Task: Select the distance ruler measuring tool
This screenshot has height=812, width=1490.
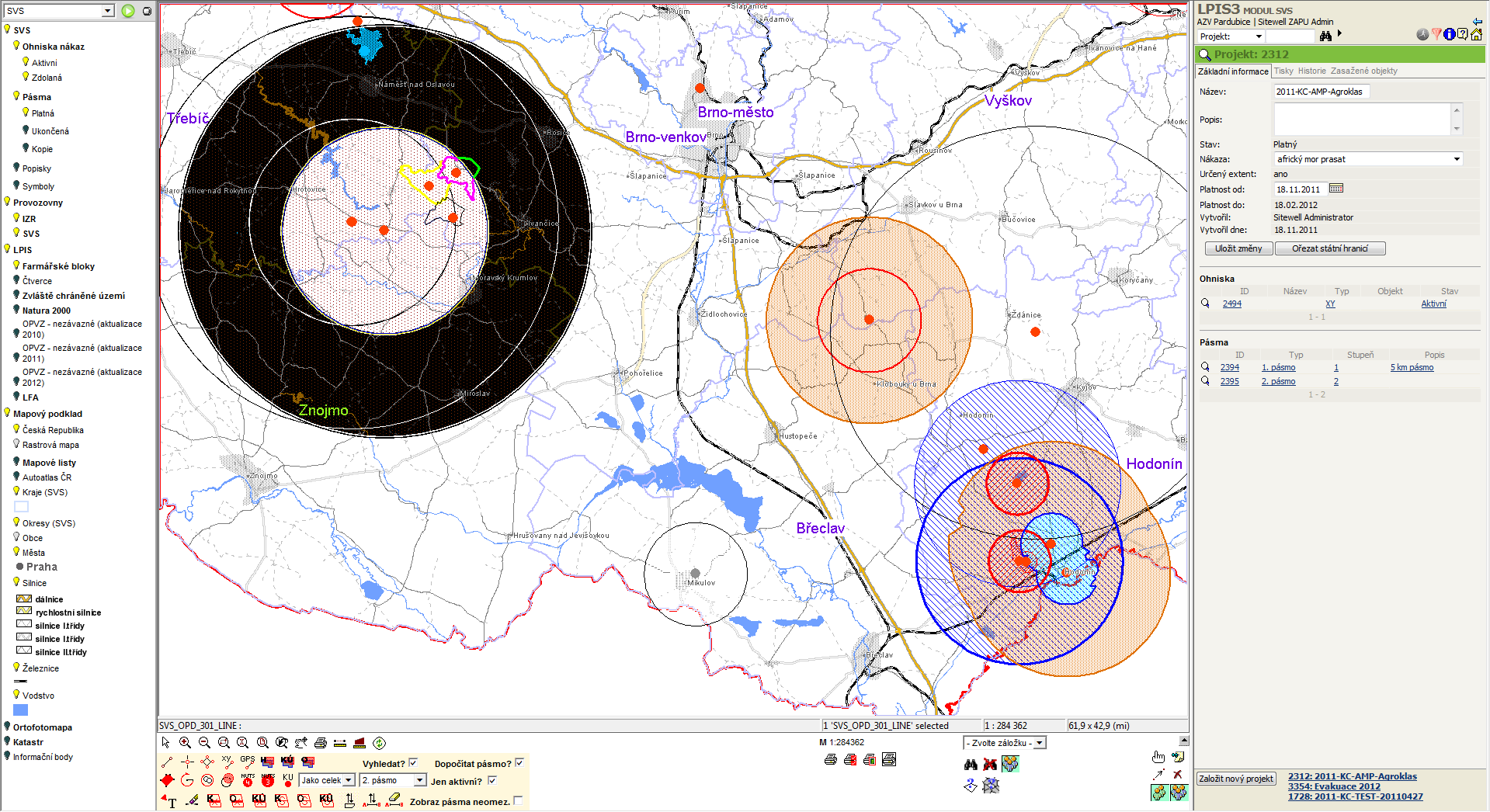Action: click(339, 743)
